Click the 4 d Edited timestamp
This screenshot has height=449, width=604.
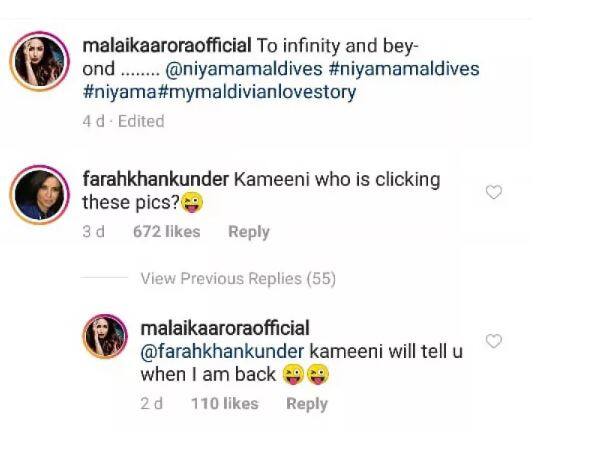pos(123,121)
